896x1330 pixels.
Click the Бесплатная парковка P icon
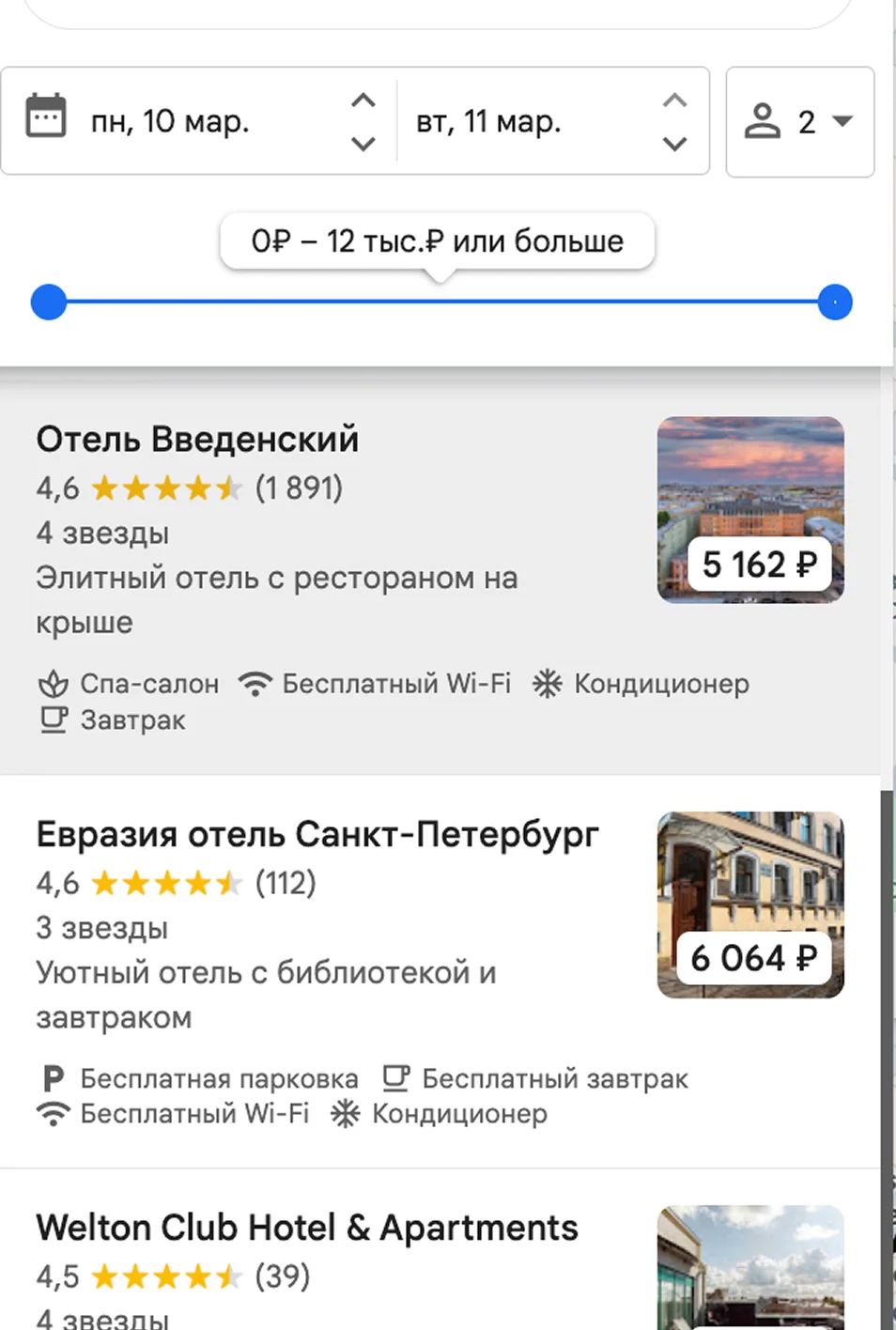54,1078
